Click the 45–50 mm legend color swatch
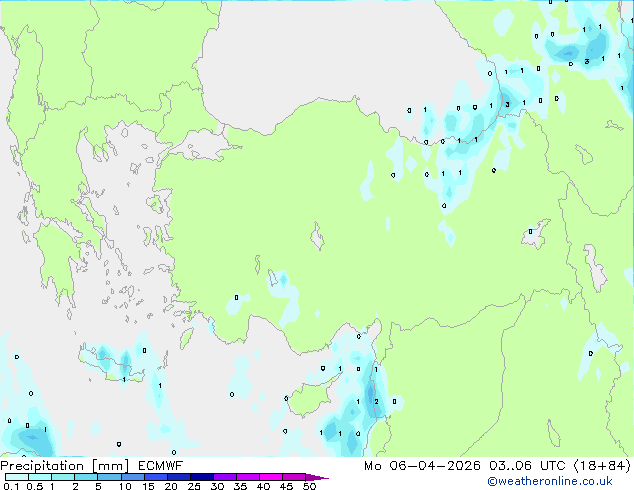 pyautogui.click(x=294, y=477)
